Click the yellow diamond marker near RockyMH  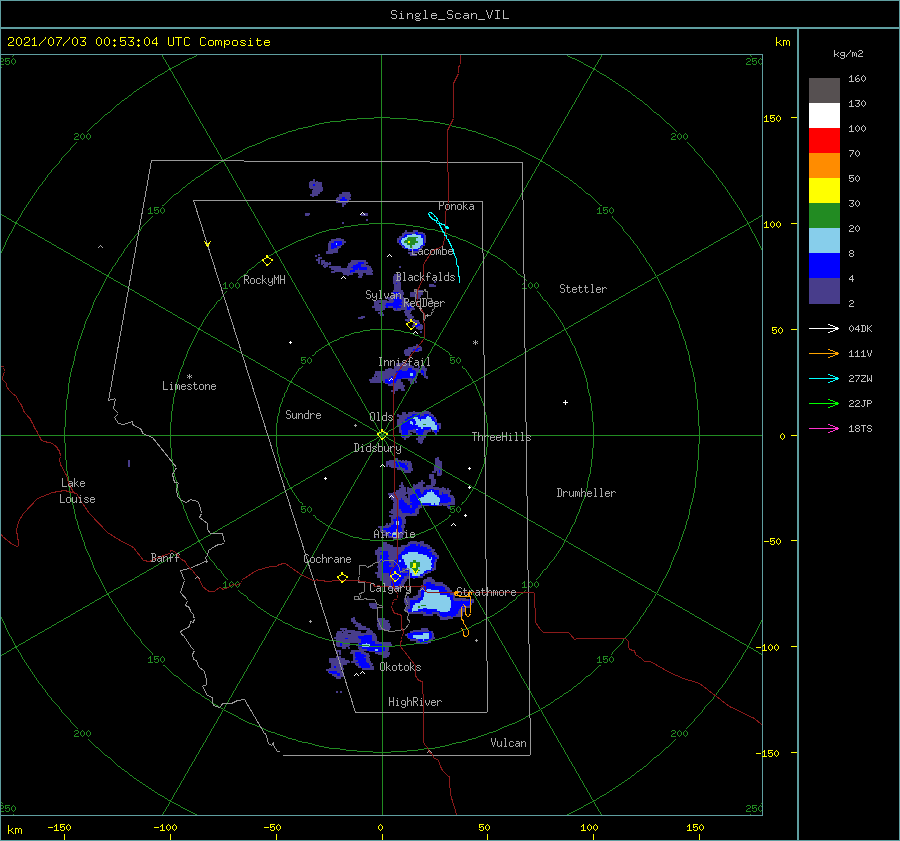click(x=267, y=261)
